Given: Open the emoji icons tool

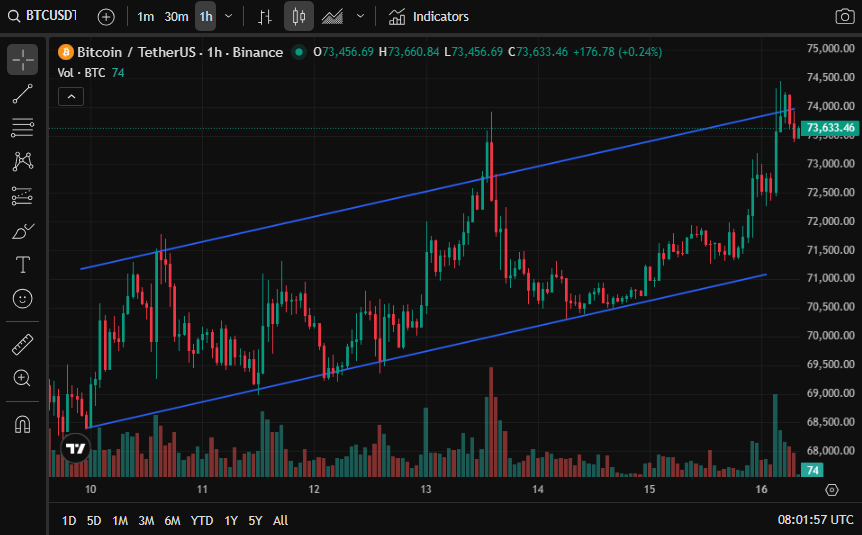Looking at the screenshot, I should coord(23,299).
